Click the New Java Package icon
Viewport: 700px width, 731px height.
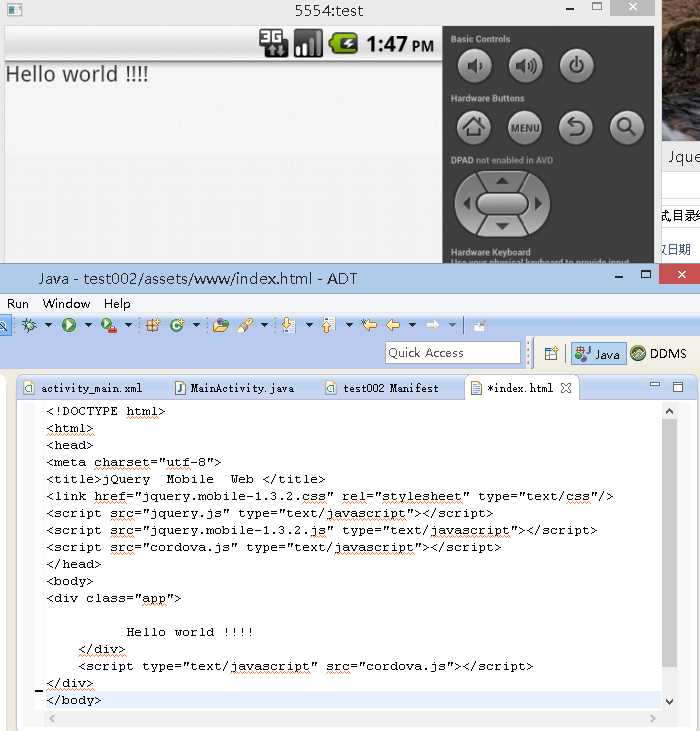point(153,325)
